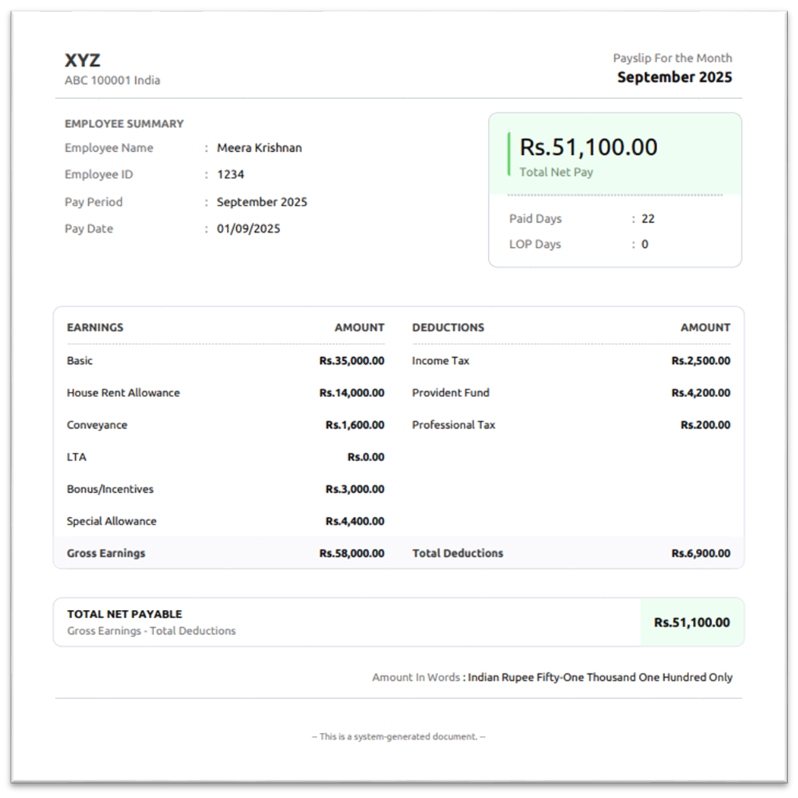Click the Basic earnings amount Rs.35,000.00

(351, 361)
